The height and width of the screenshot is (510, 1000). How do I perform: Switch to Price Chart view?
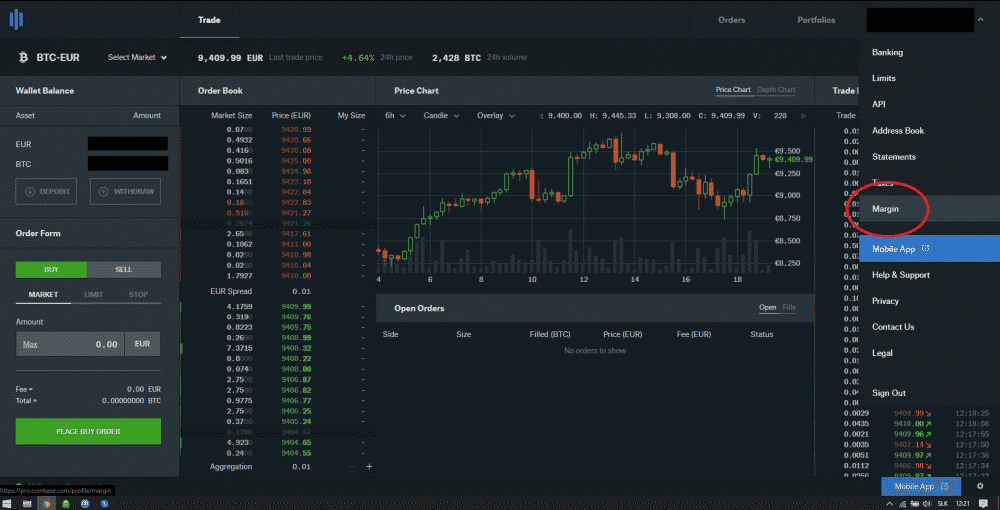(733, 90)
